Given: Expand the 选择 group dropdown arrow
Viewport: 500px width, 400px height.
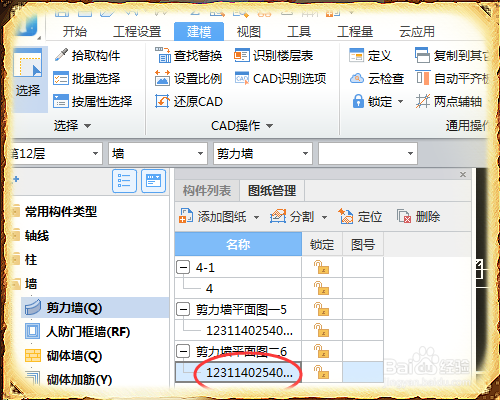Looking at the screenshot, I should 87,126.
